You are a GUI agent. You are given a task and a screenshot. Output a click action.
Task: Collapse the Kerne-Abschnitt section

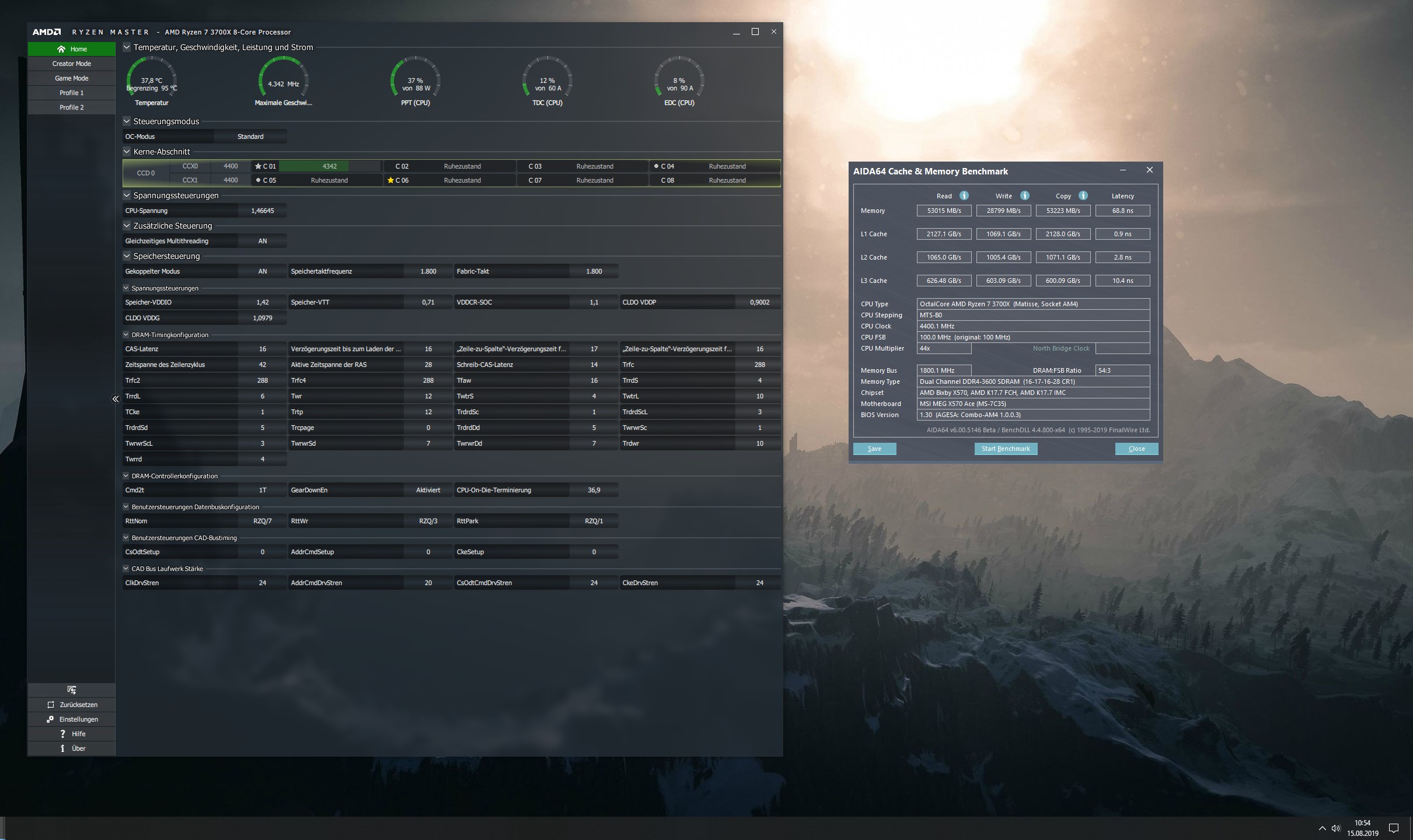(127, 152)
